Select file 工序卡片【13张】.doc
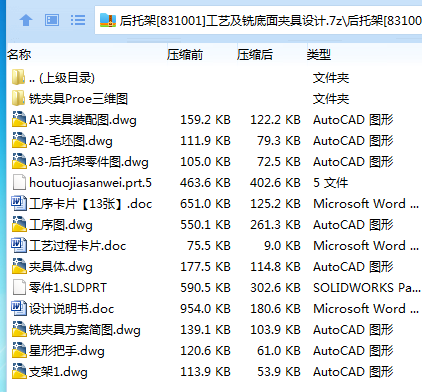Viewport: 422px width, 392px height. click(x=90, y=204)
